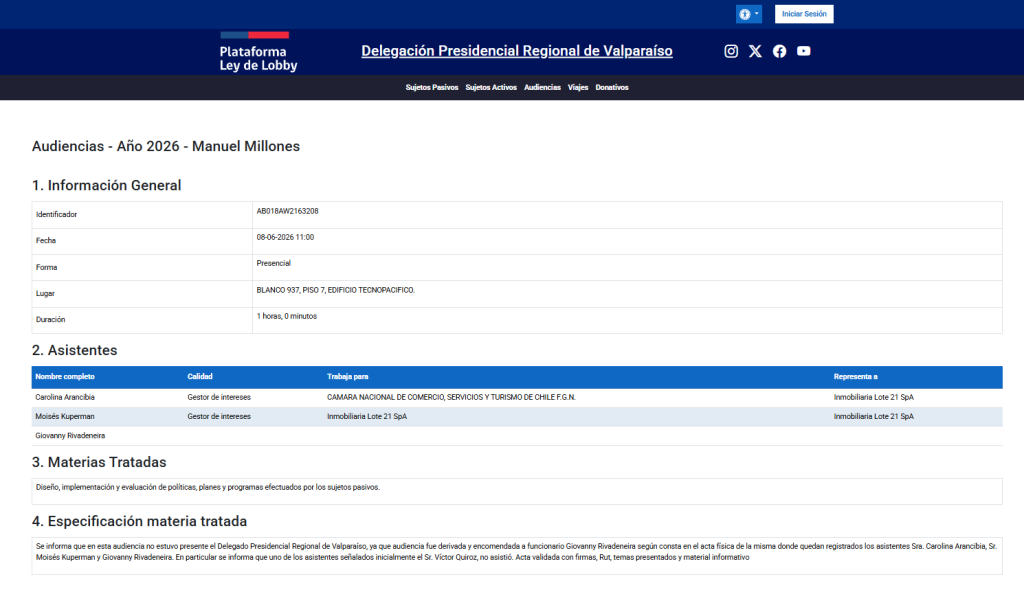Click CAMARA NACIONAL DE COMERCIO employer cell
Viewport: 1024px width, 601px height.
point(451,397)
